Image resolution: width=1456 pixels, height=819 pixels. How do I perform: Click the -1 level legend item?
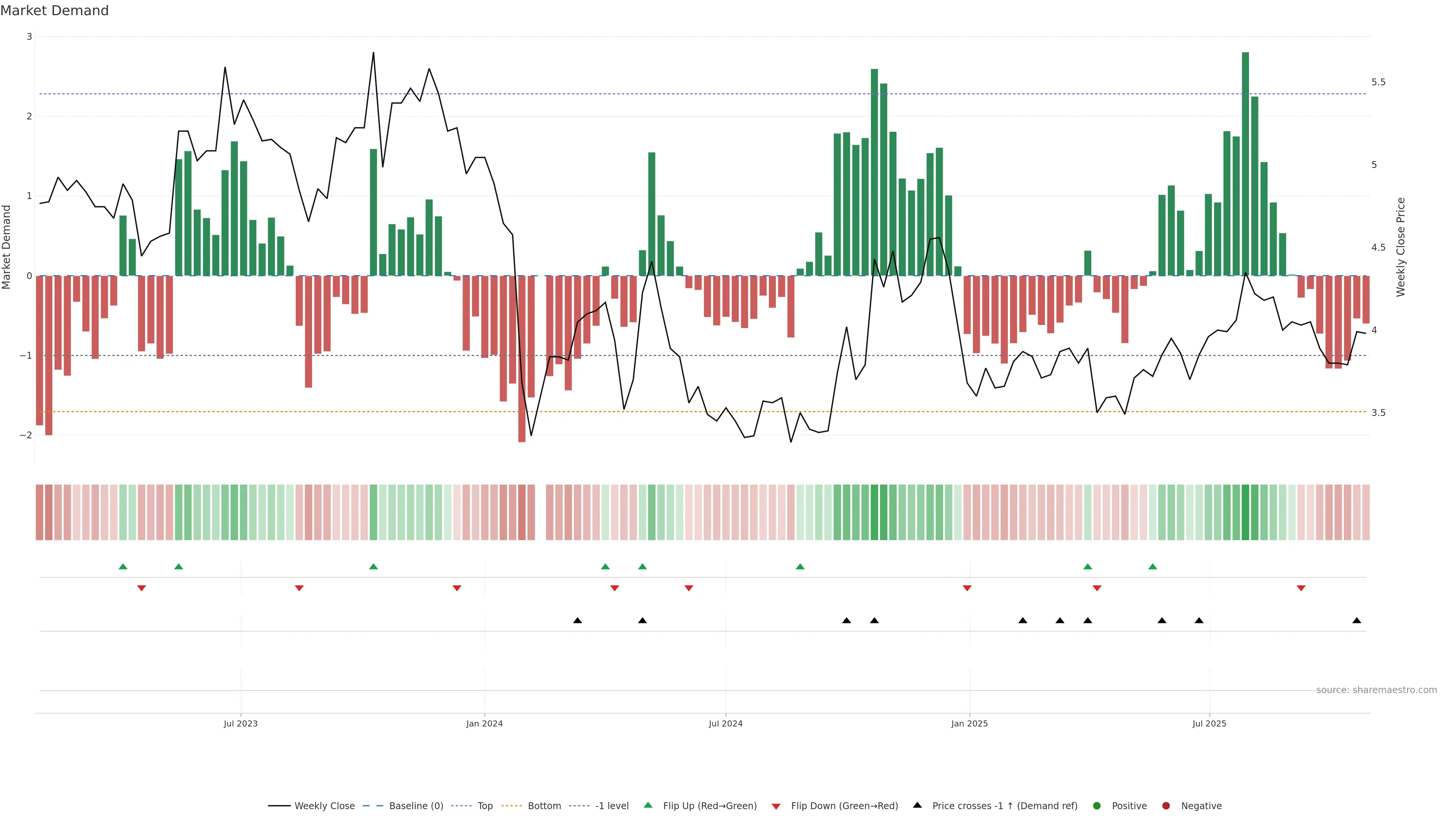612,805
